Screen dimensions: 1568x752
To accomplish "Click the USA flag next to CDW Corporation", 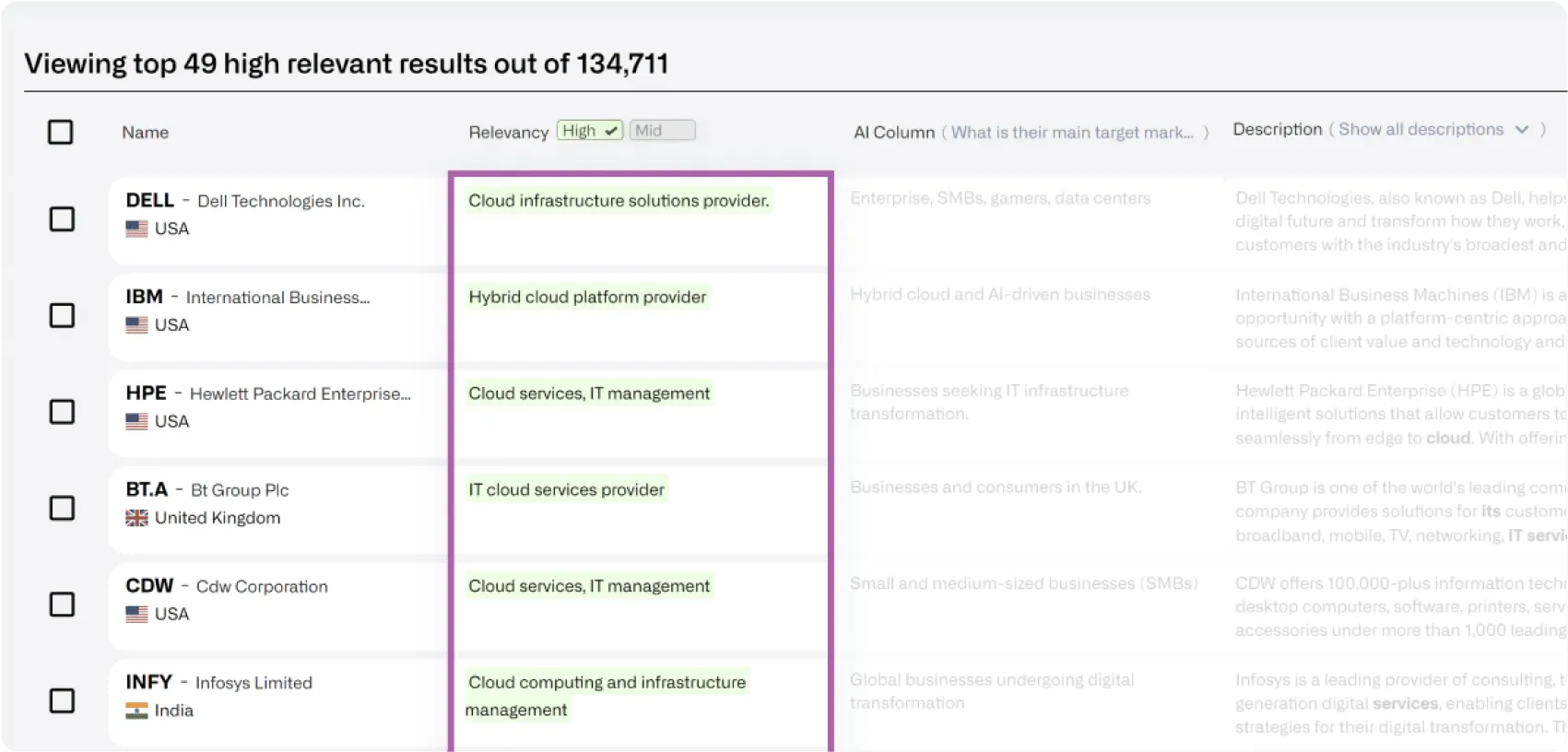I will pyautogui.click(x=136, y=613).
